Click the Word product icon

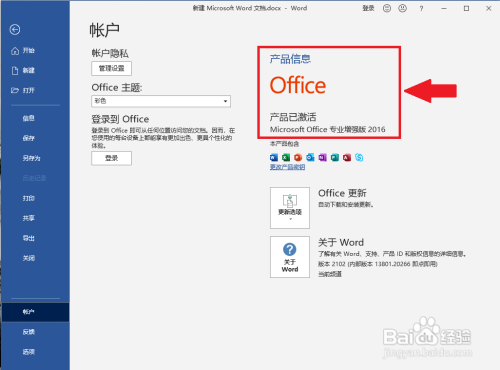tap(274, 157)
